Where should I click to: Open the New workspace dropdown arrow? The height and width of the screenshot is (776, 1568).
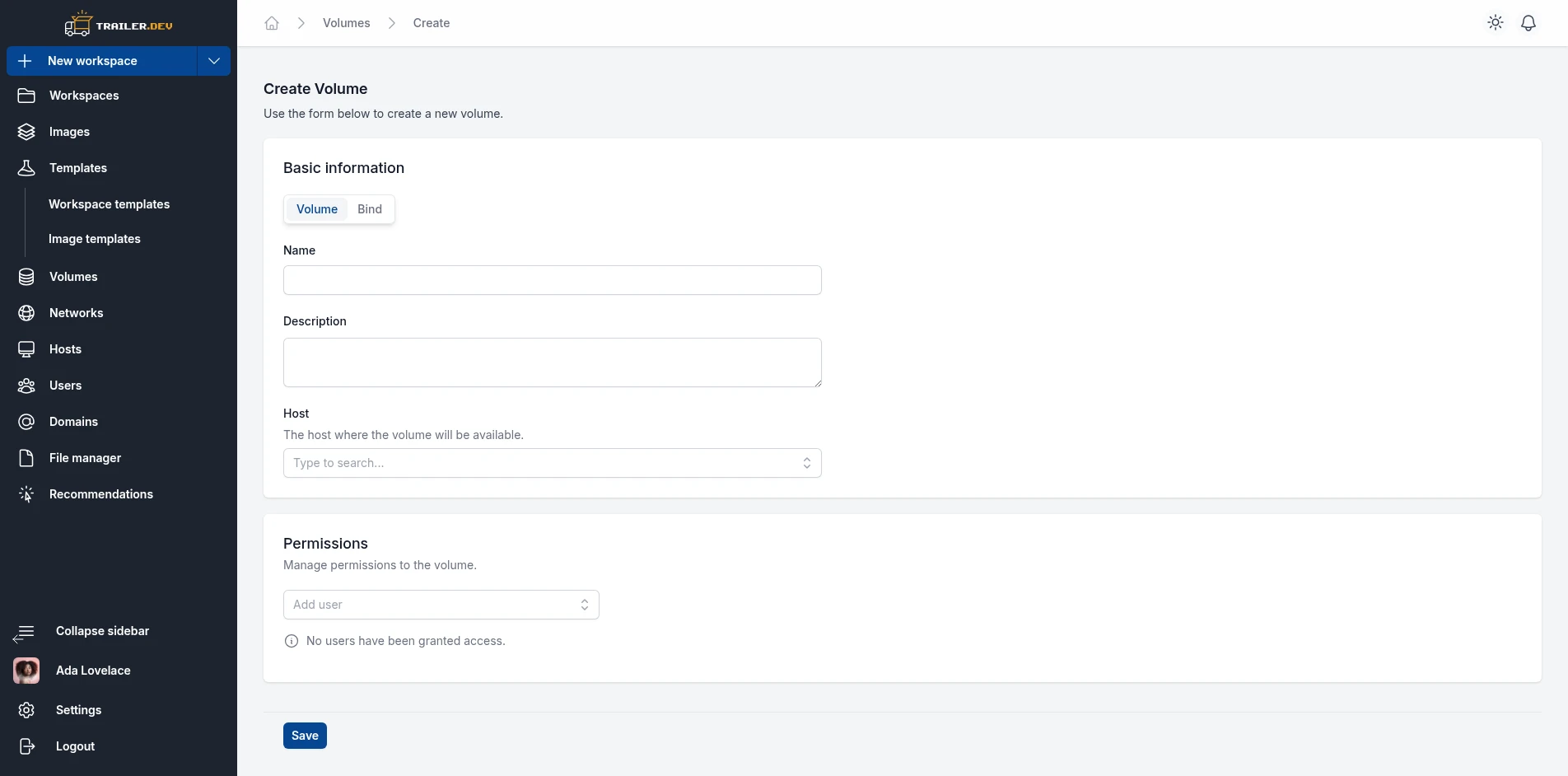[214, 61]
